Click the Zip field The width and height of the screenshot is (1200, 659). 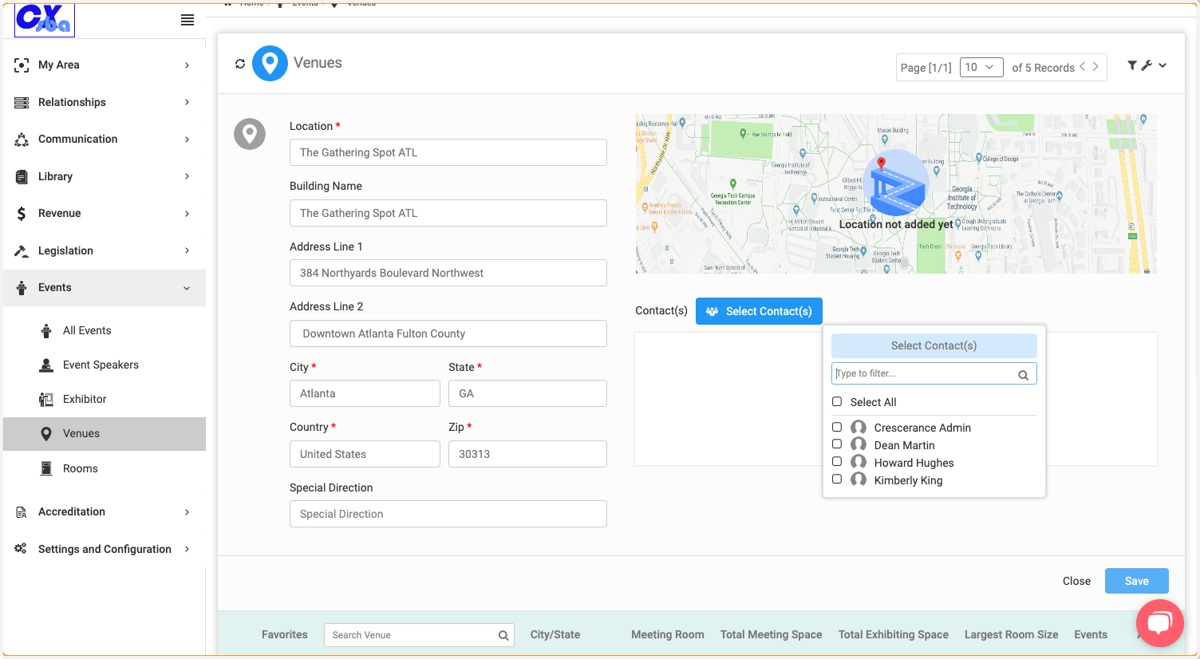coord(528,454)
